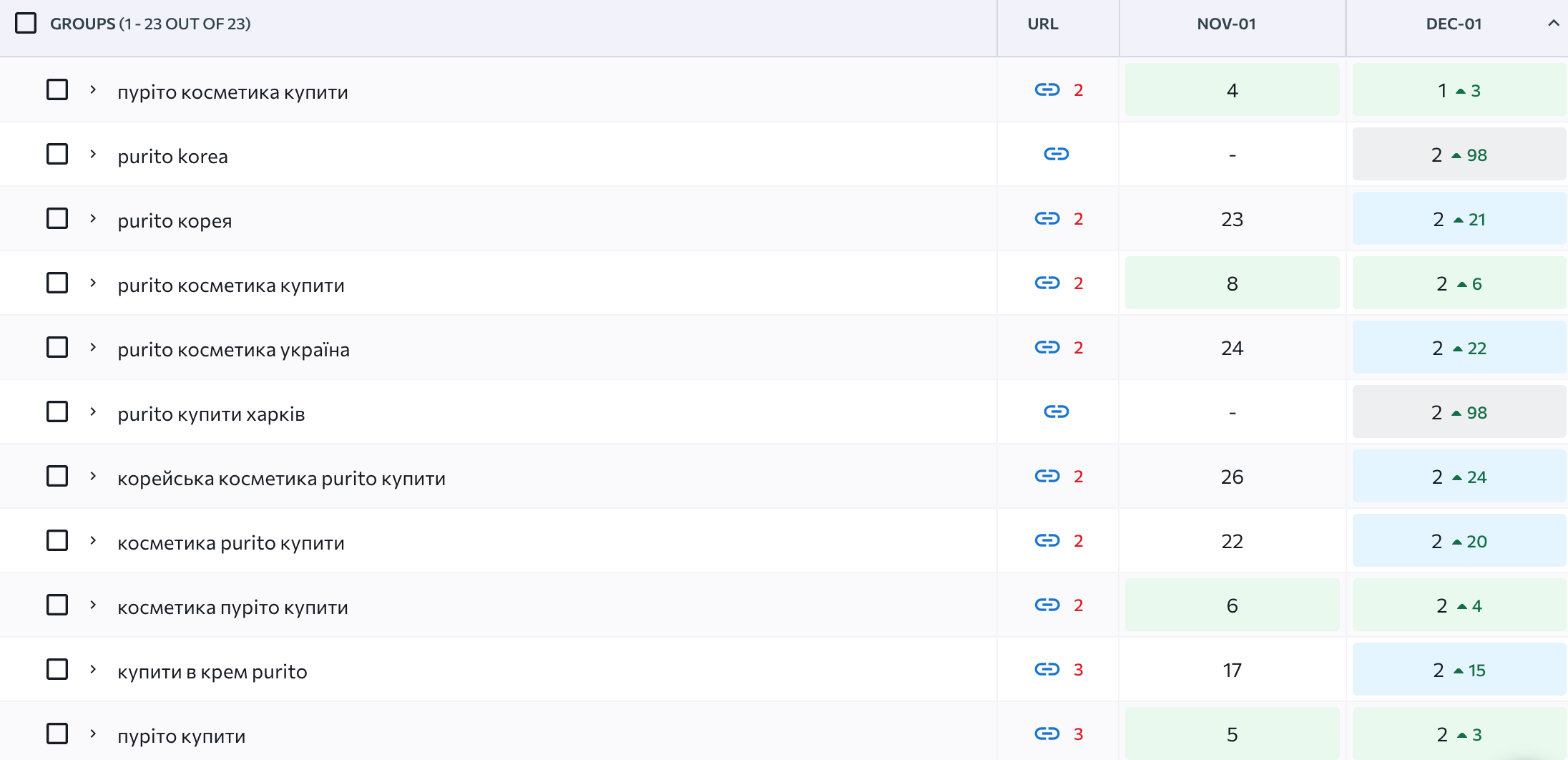The width and height of the screenshot is (1568, 760).
Task: Expand the косметика пуріто купити group
Action: [x=93, y=605]
